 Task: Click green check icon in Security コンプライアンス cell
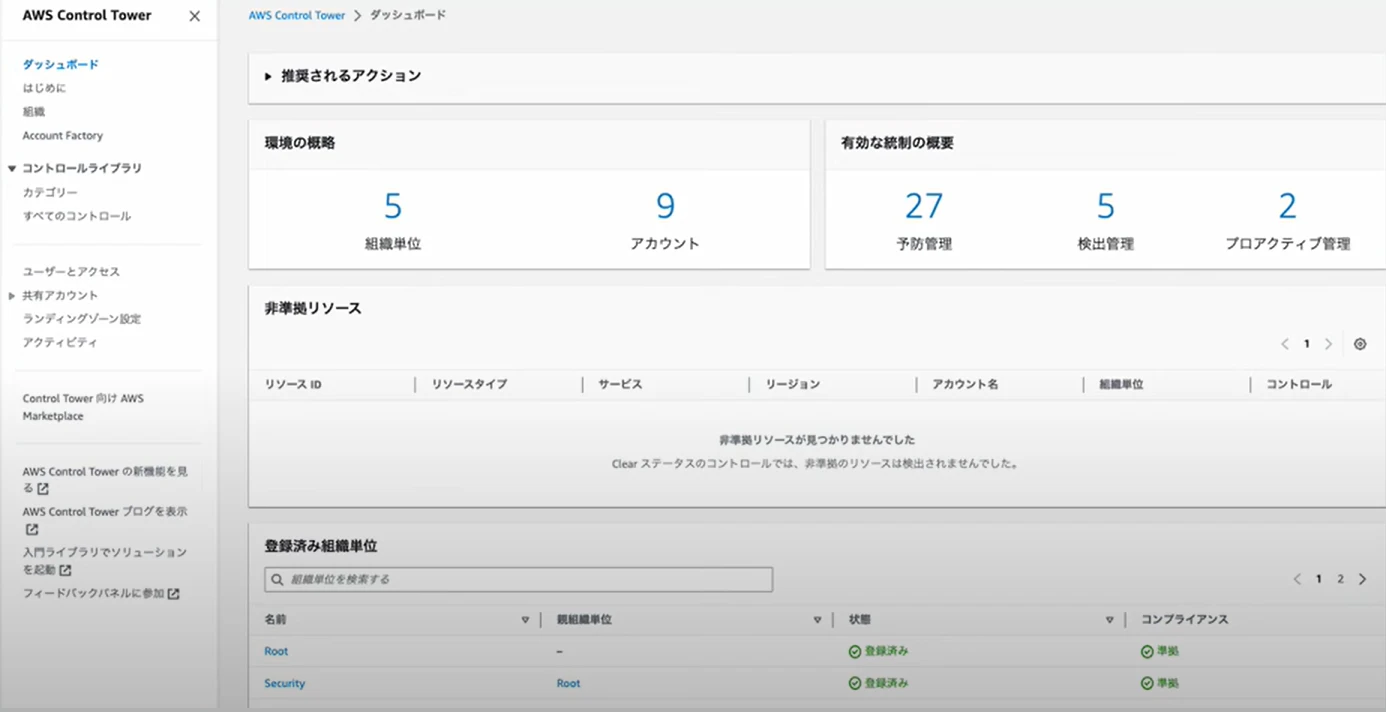1147,684
